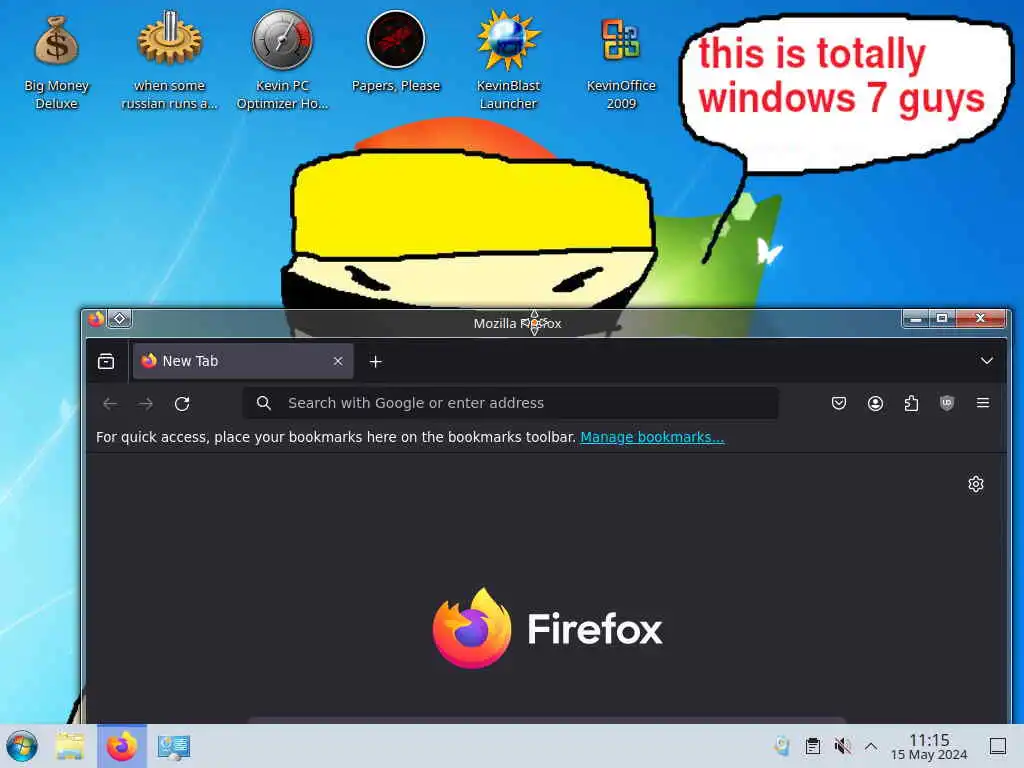This screenshot has width=1024, height=768.
Task: Open Firefox account menu
Action: (875, 403)
